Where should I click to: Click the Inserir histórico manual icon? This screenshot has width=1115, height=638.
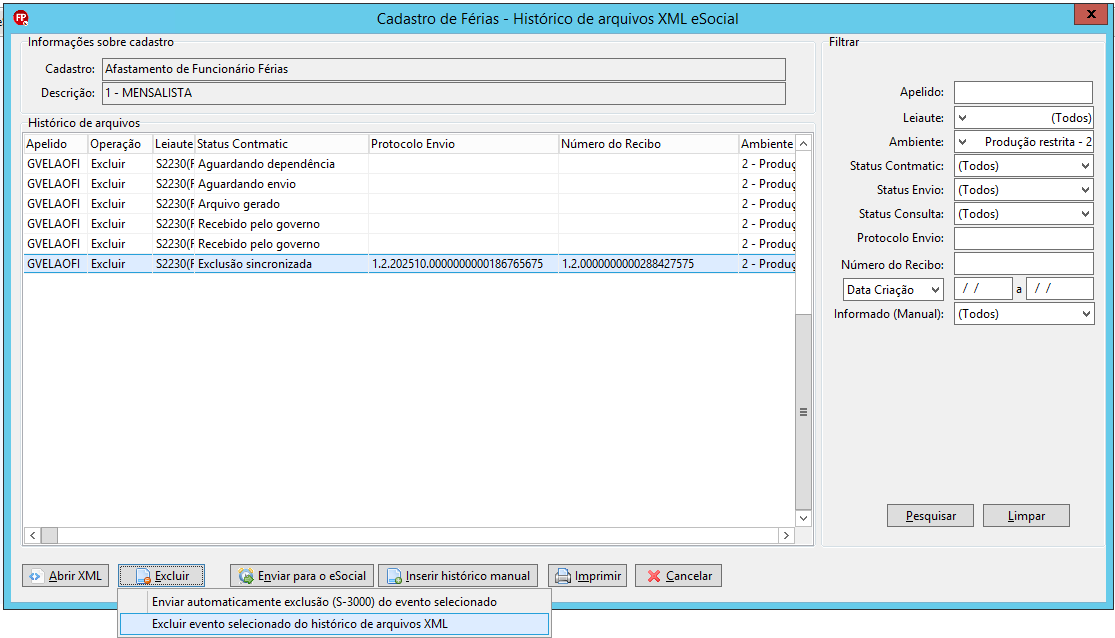[394, 576]
